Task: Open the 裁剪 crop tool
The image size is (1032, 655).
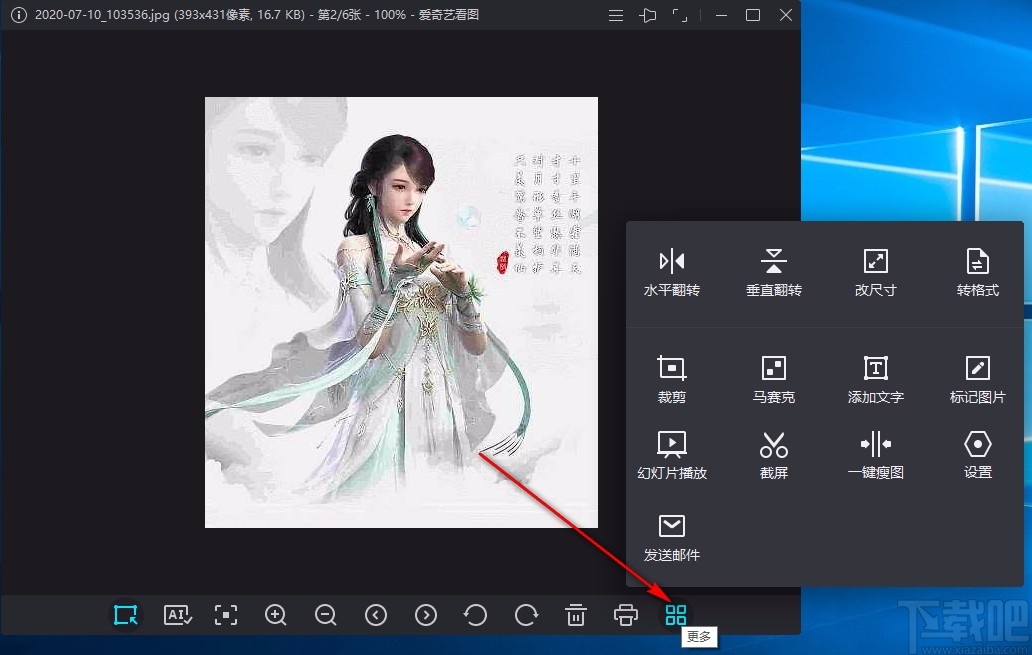Action: pyautogui.click(x=672, y=377)
